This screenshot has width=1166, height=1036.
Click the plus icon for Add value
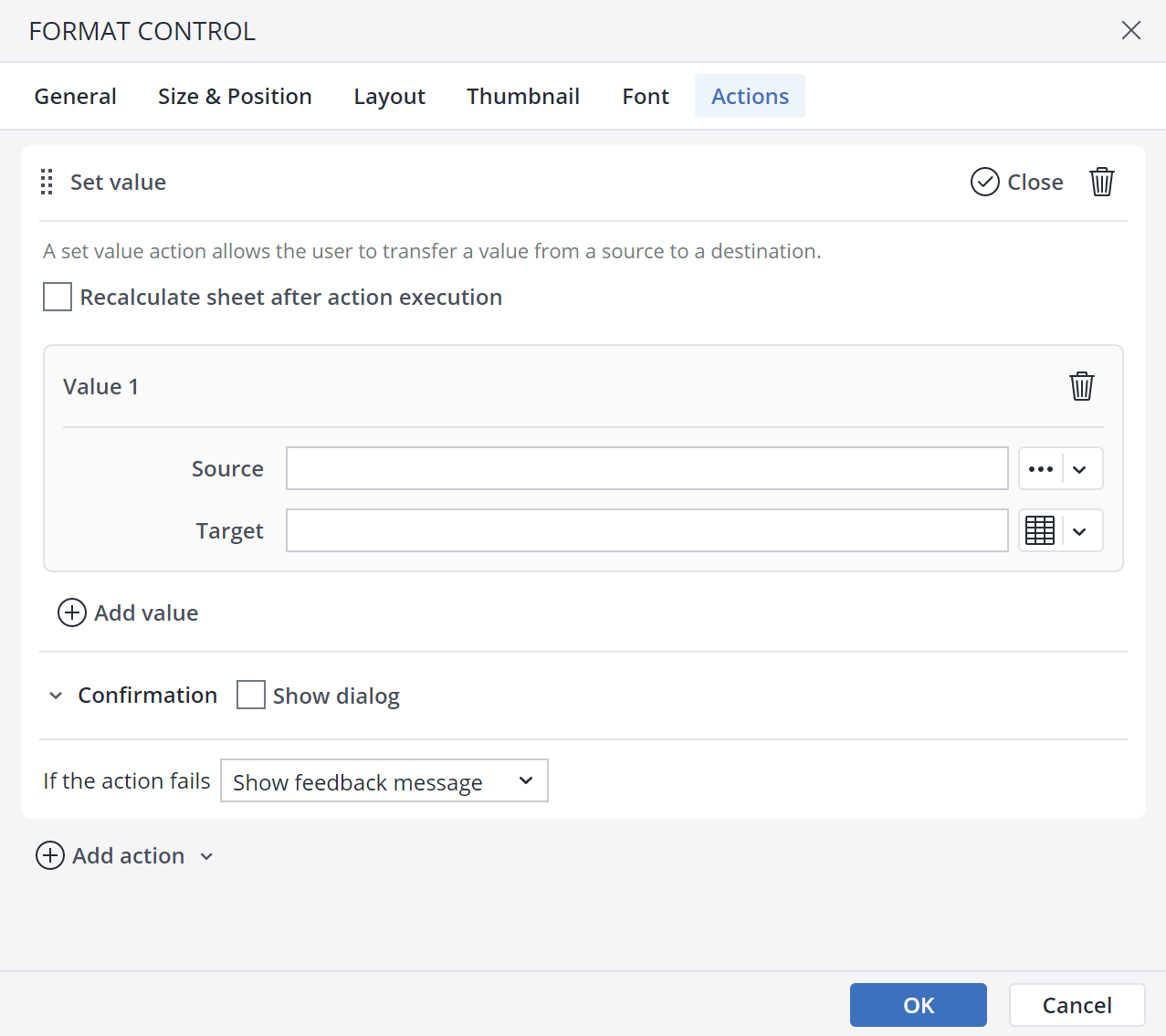[72, 612]
